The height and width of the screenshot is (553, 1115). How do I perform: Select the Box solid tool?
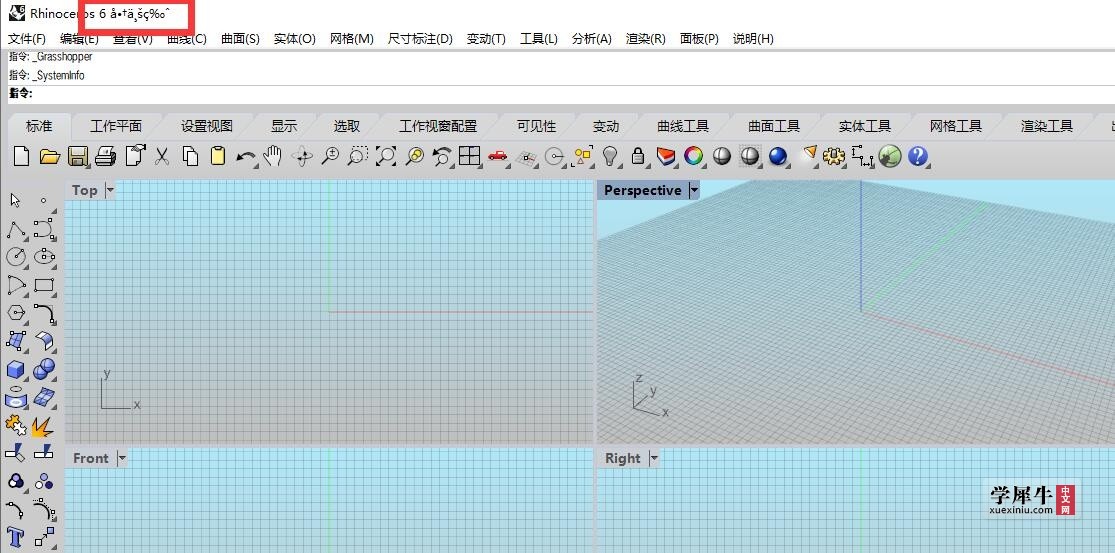coord(16,369)
